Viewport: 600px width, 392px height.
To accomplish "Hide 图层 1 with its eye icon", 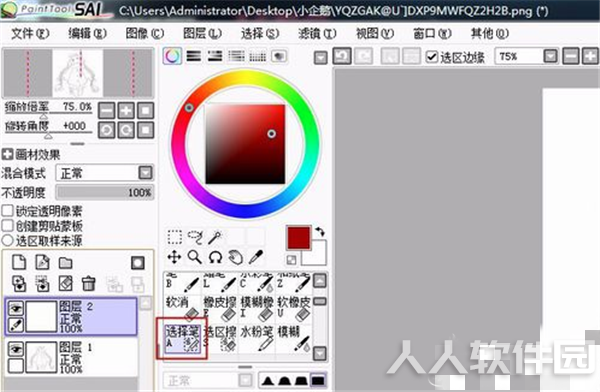I will coord(16,349).
